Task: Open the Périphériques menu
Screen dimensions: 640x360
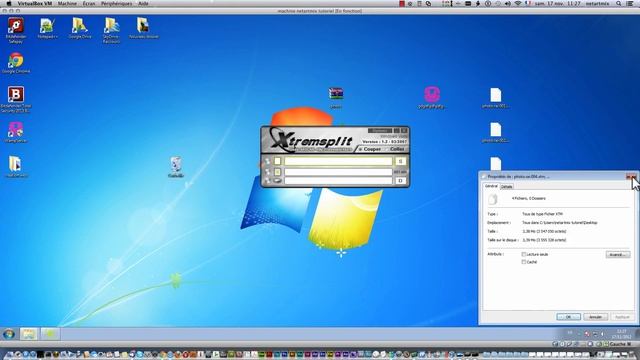Action: pos(116,3)
